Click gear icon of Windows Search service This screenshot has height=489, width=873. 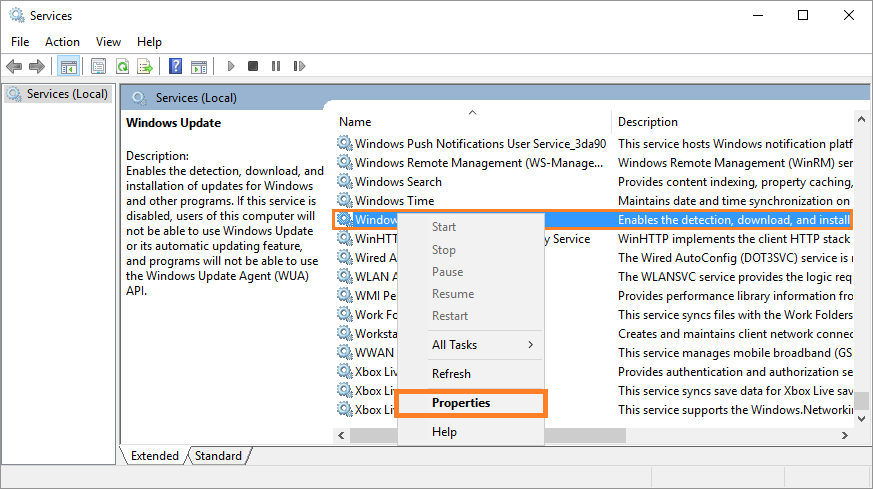345,182
